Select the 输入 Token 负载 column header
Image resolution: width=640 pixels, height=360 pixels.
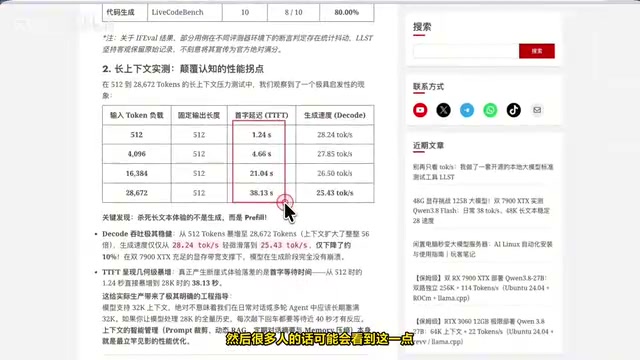(x=137, y=115)
